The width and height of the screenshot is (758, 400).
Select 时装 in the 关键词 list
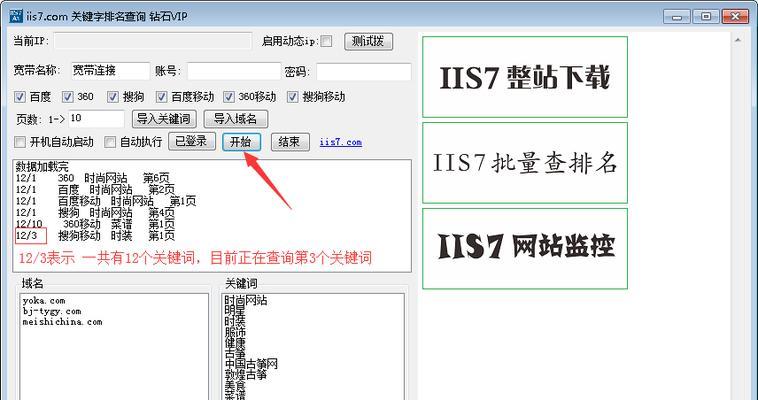(235, 322)
